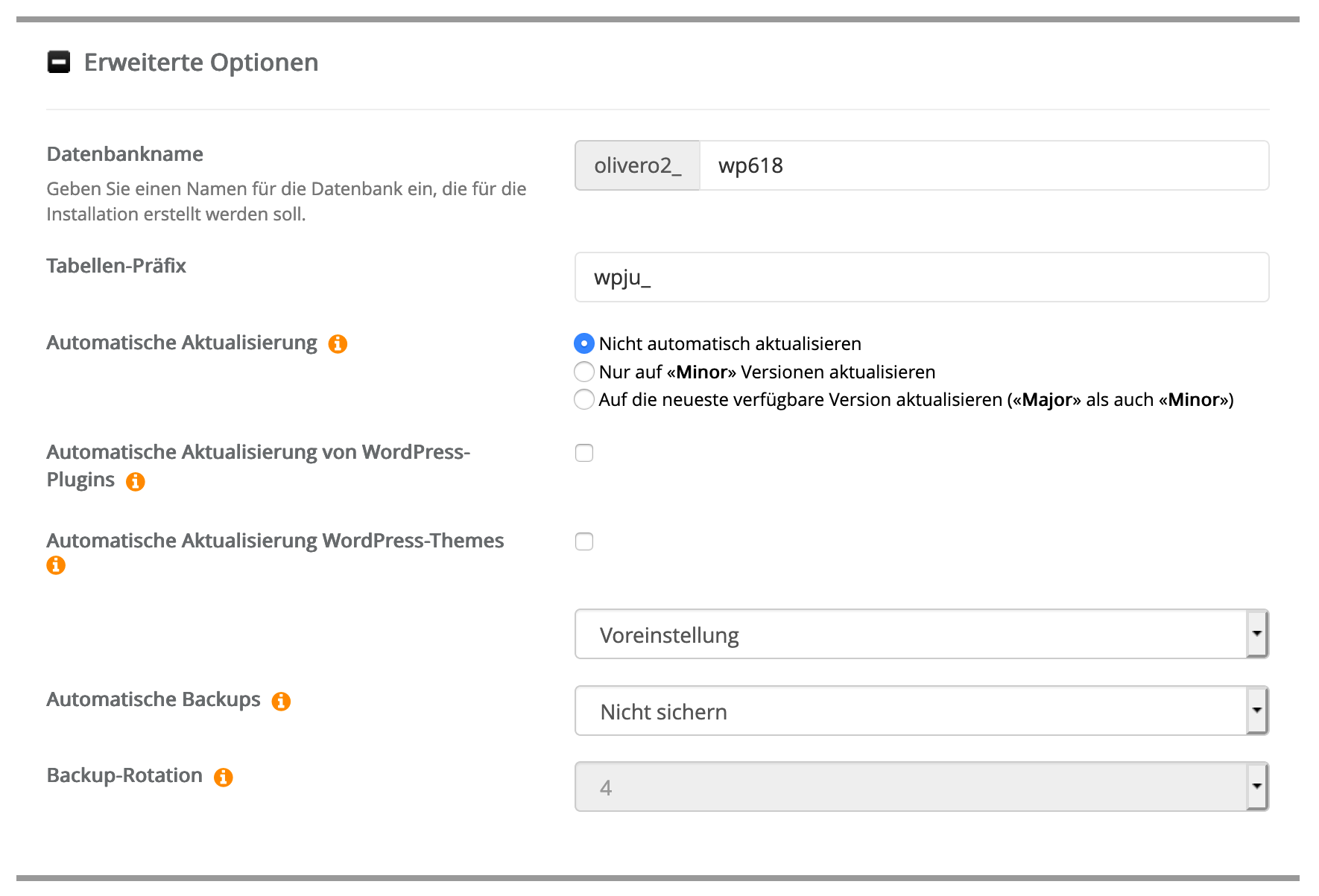Open the Automatische Backups dropdown
Viewport: 1319px width, 896px height.
(x=894, y=711)
